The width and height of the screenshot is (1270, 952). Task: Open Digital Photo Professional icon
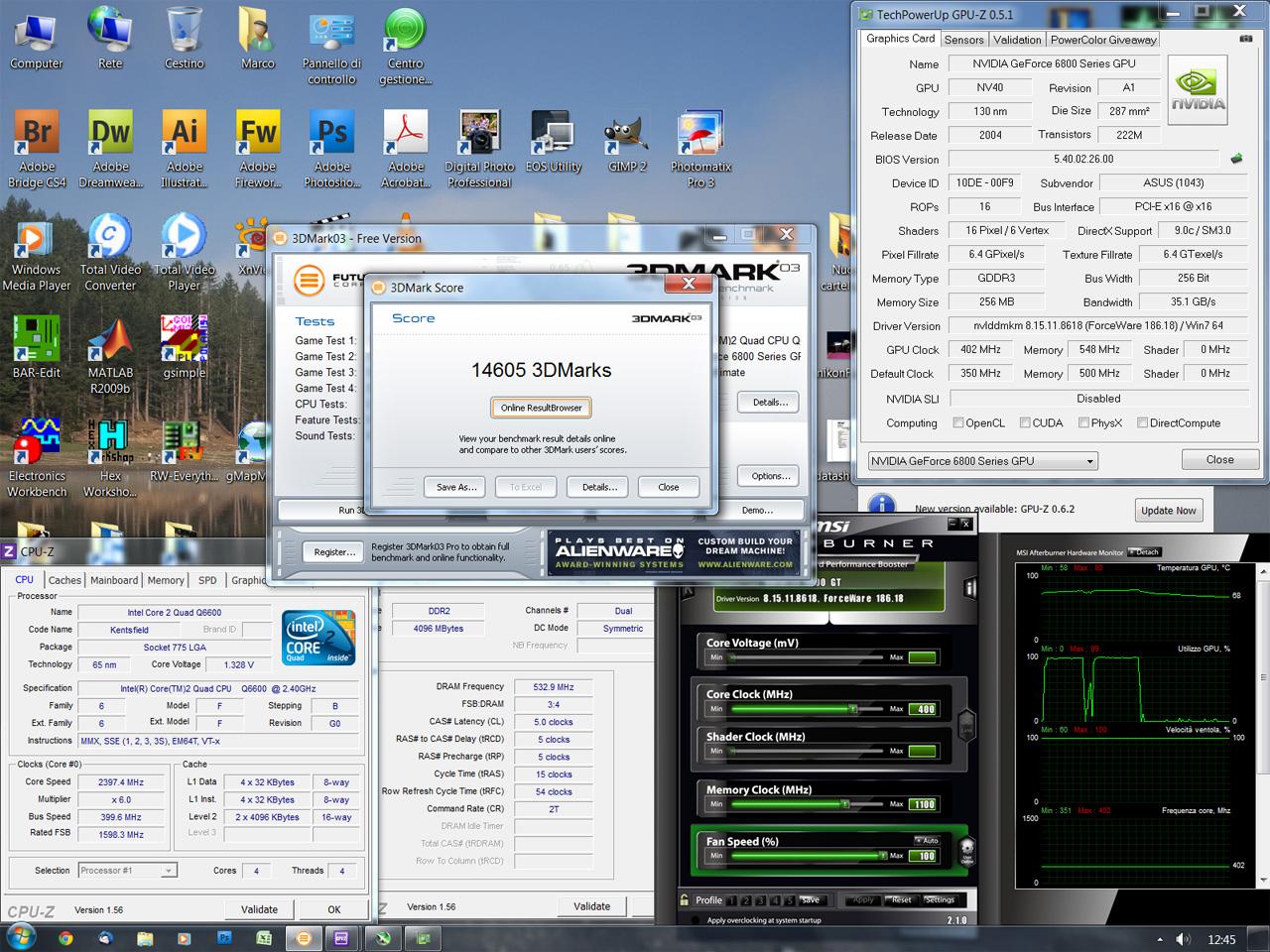pyautogui.click(x=479, y=148)
